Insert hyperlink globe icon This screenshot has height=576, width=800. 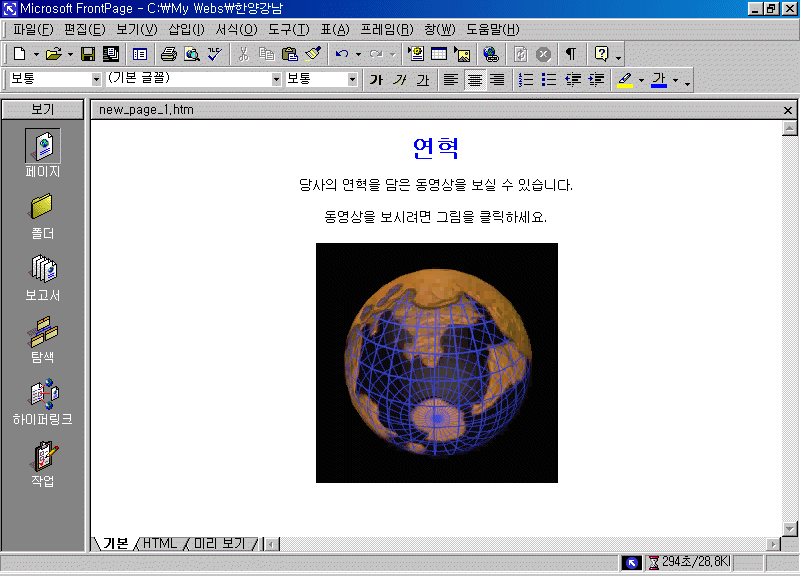[x=491, y=54]
